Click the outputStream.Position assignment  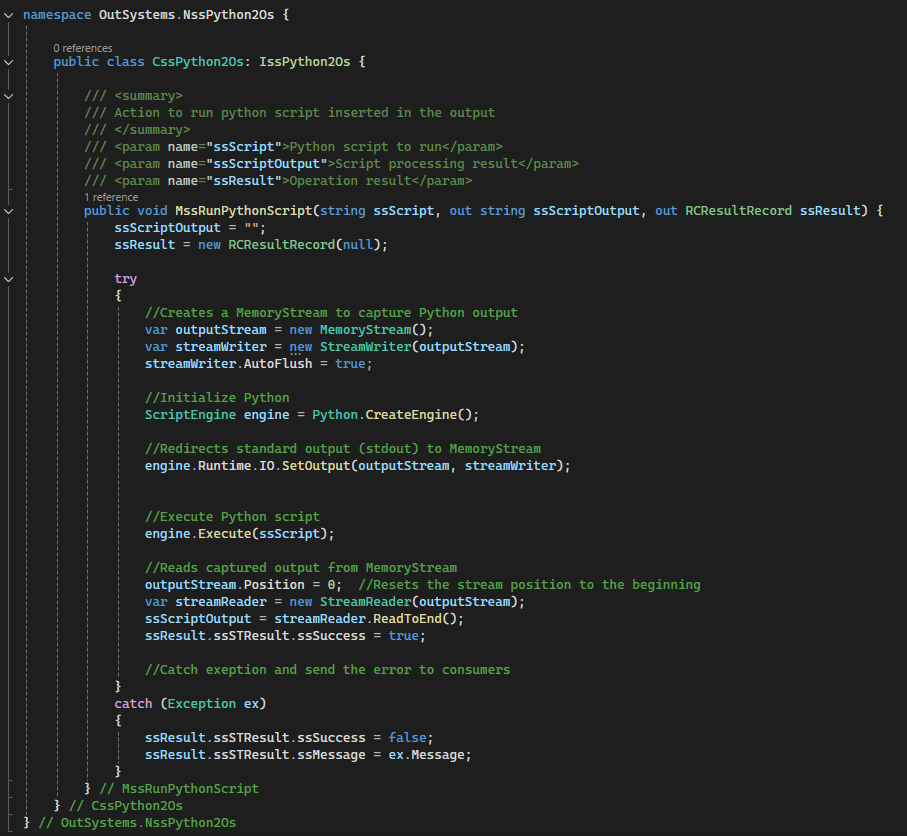tap(243, 585)
